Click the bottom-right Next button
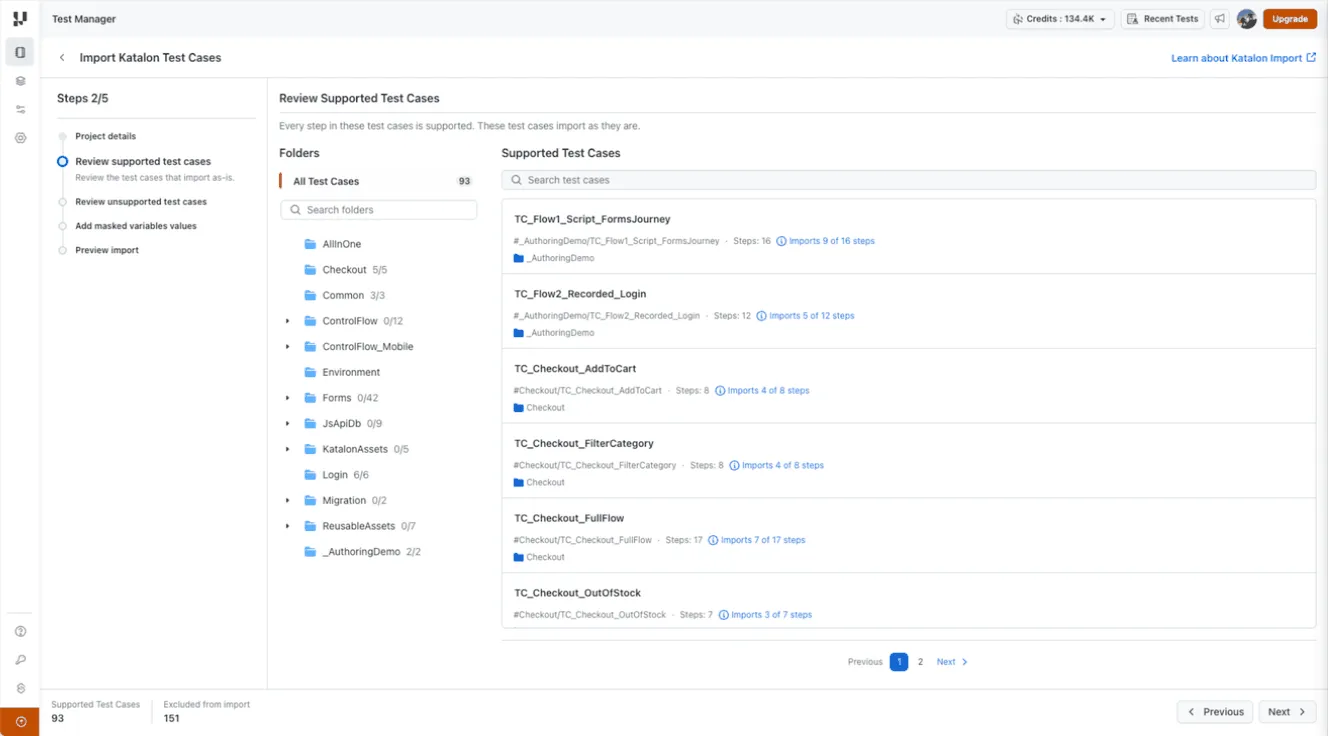Viewport: 1328px width, 736px height. 1287,712
